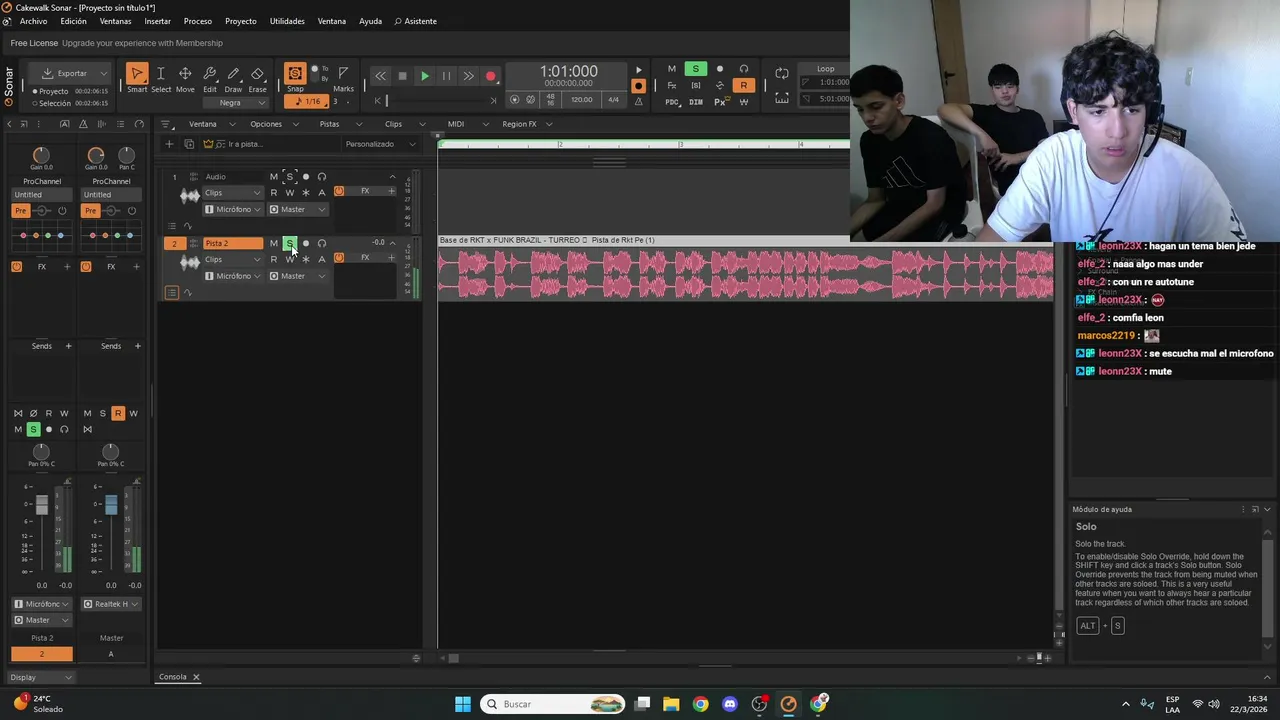Toggle global Solo in Mix module
Image resolution: width=1280 pixels, height=720 pixels.
click(696, 69)
